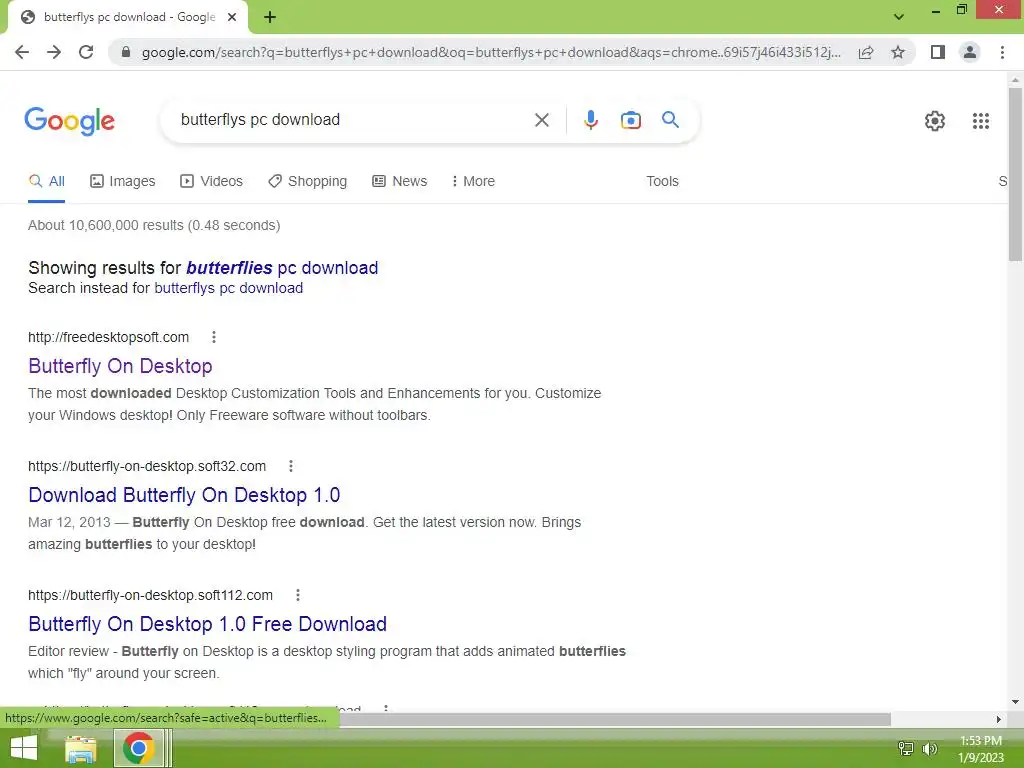This screenshot has height=768, width=1024.
Task: Open corrected butterflies pc download results
Action: coord(282,268)
